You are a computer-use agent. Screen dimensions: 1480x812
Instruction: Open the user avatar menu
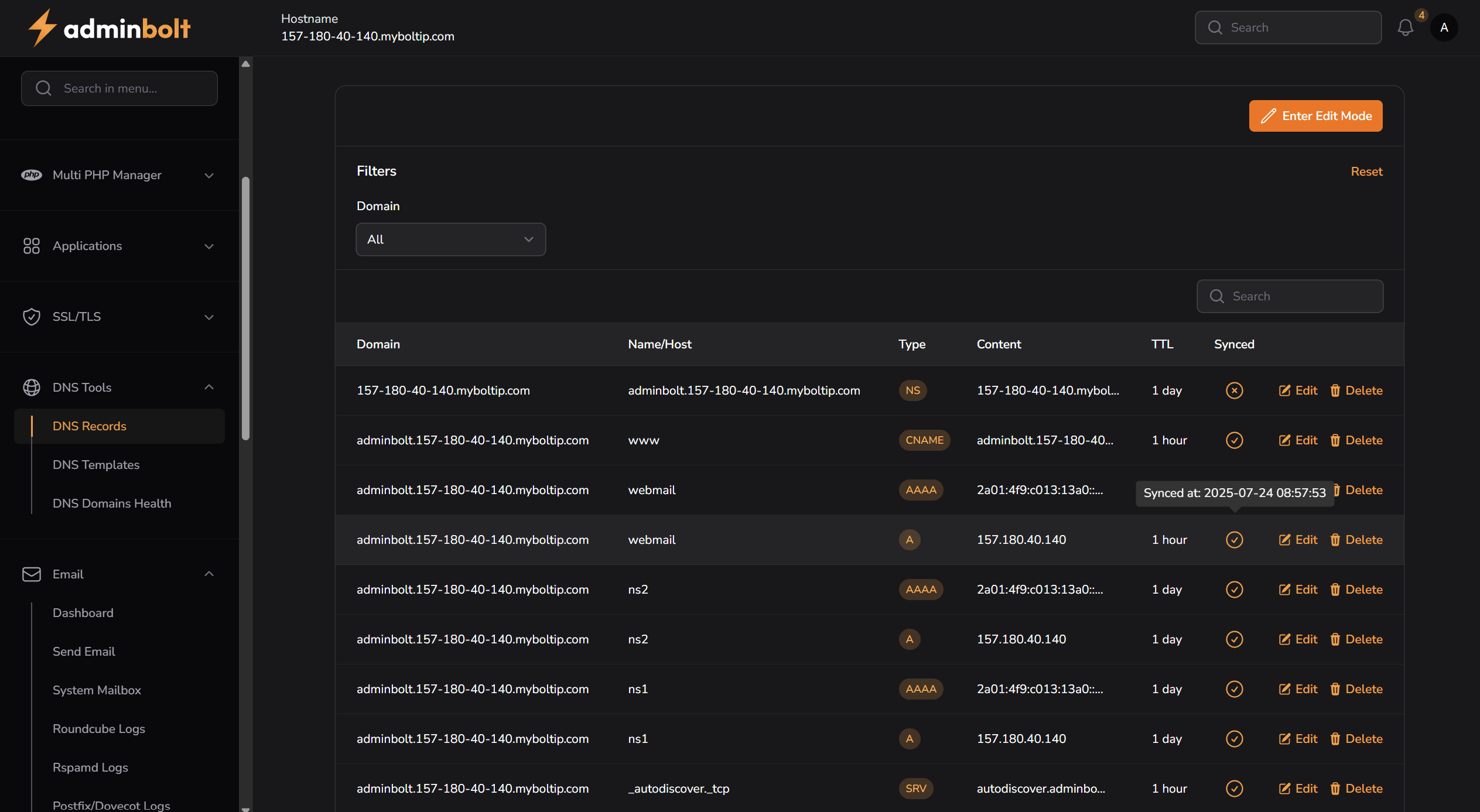[1444, 28]
